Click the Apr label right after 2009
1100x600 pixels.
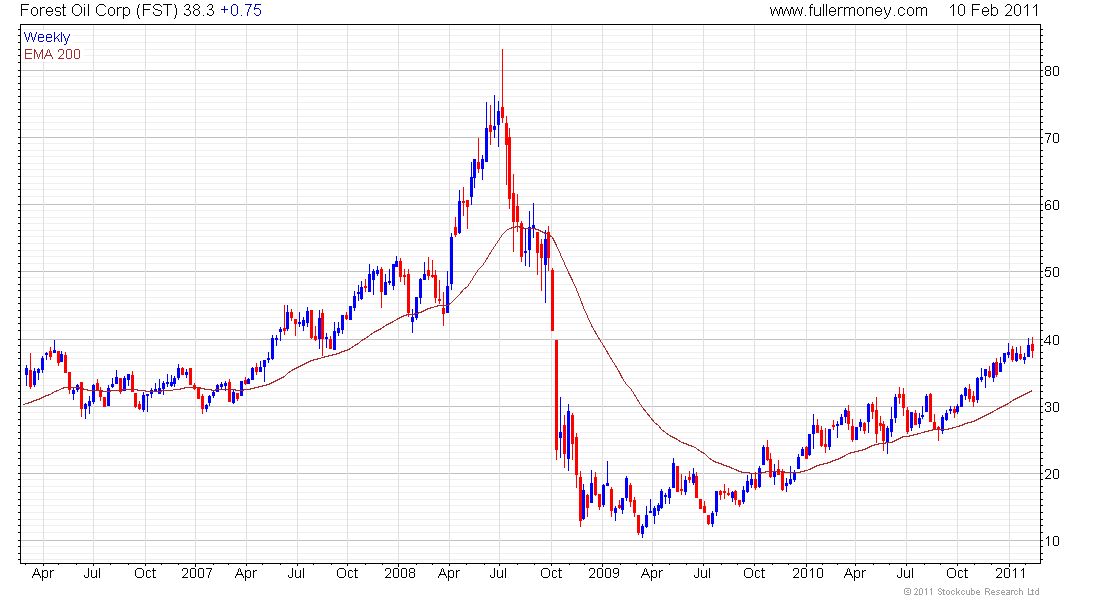[x=652, y=573]
